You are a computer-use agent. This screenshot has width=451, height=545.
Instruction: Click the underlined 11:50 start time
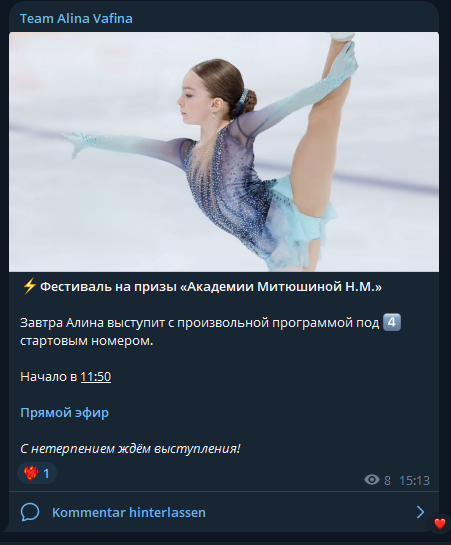point(96,376)
